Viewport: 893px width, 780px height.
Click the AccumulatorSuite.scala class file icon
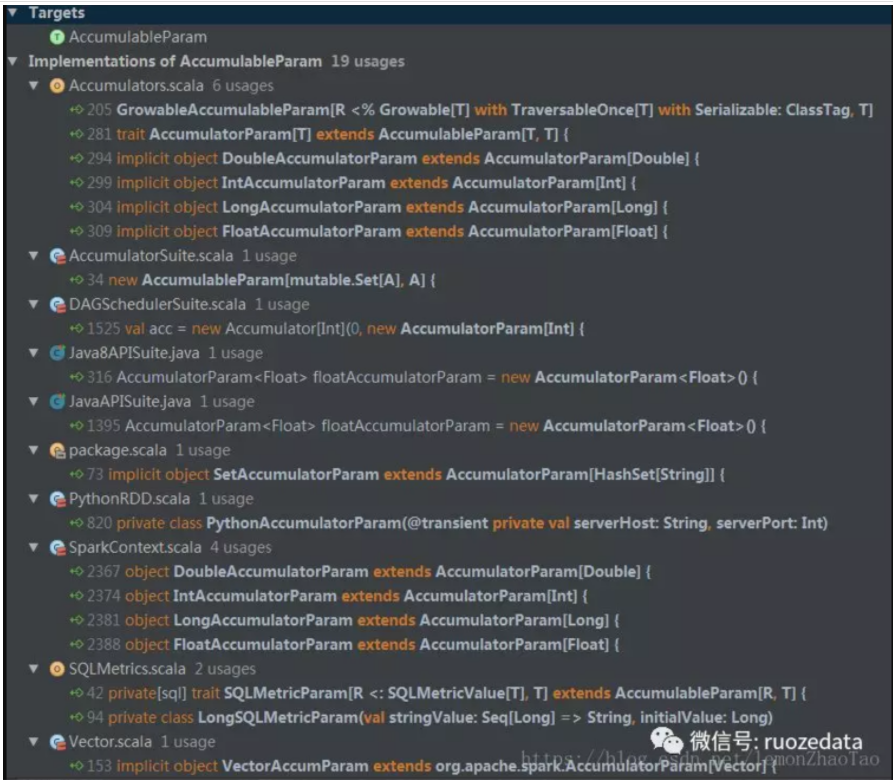(x=57, y=256)
